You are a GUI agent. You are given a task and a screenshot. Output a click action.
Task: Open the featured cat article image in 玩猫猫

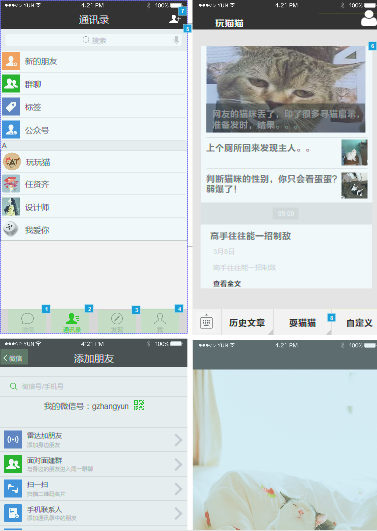click(286, 89)
